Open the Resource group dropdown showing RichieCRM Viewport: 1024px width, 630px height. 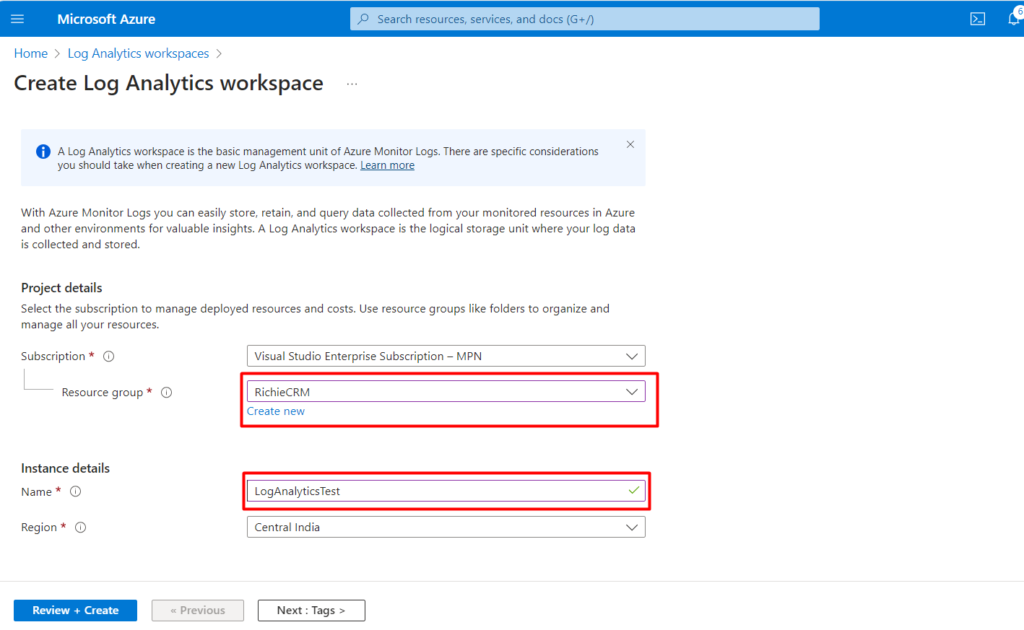tap(446, 392)
